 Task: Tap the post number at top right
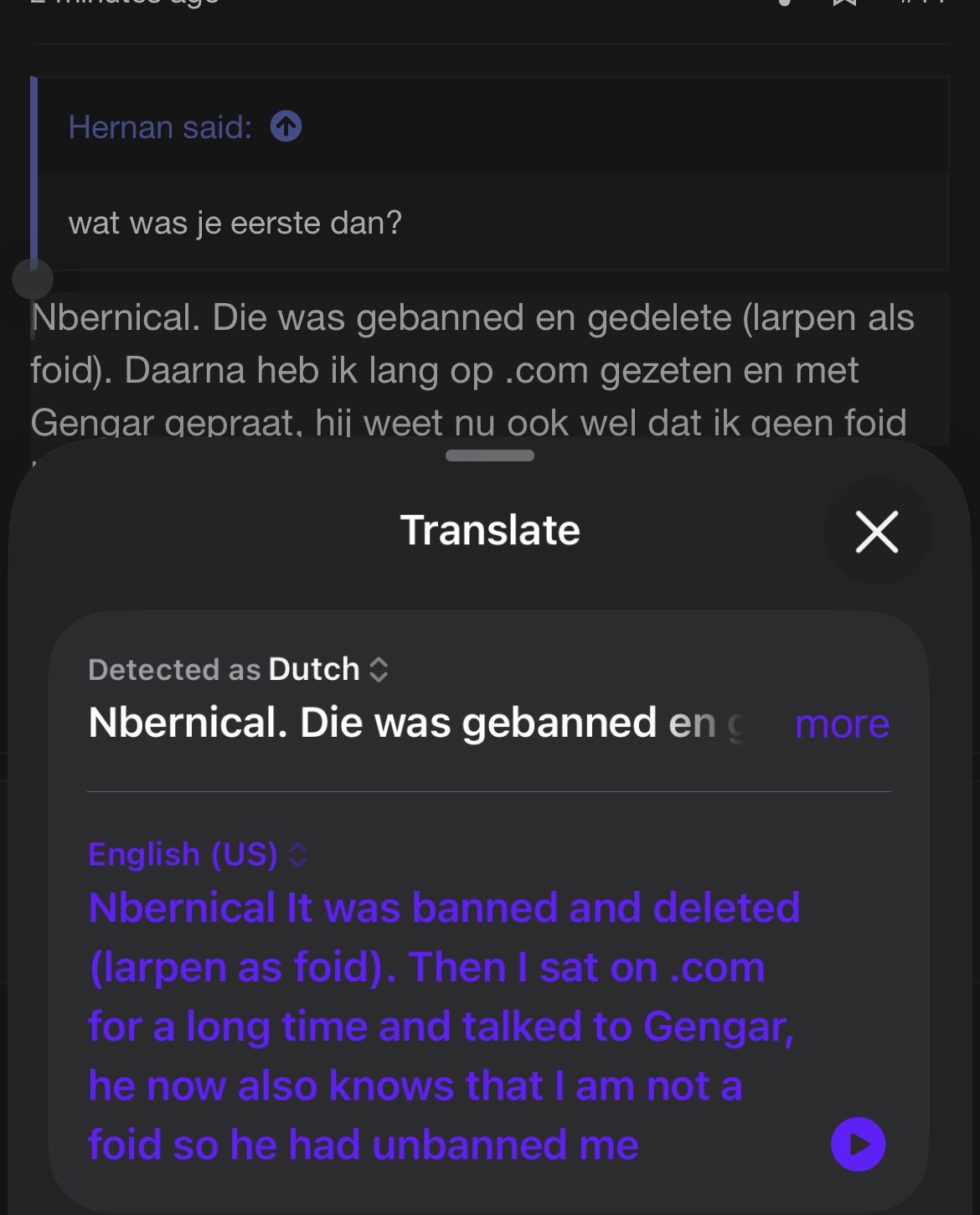(923, 3)
